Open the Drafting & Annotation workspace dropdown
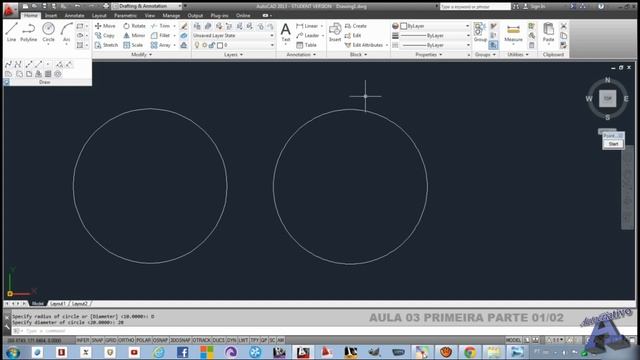 pyautogui.click(x=147, y=6)
